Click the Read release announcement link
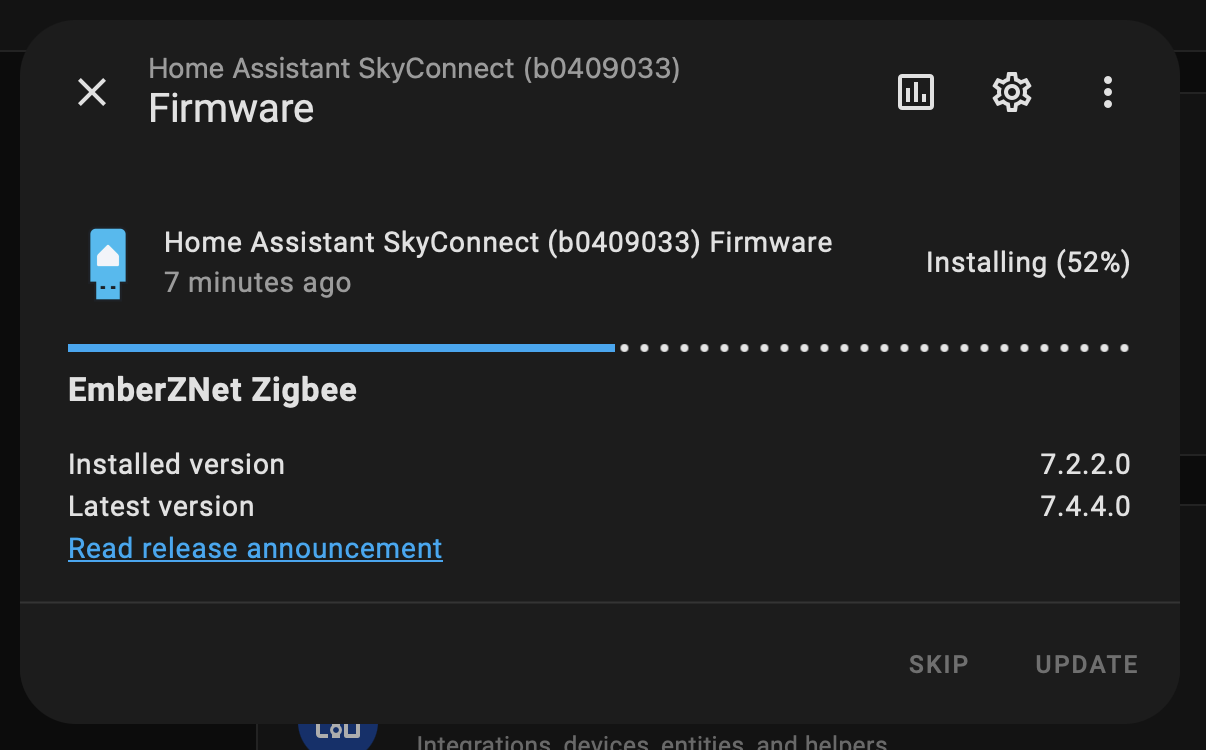This screenshot has height=750, width=1206. 255,548
